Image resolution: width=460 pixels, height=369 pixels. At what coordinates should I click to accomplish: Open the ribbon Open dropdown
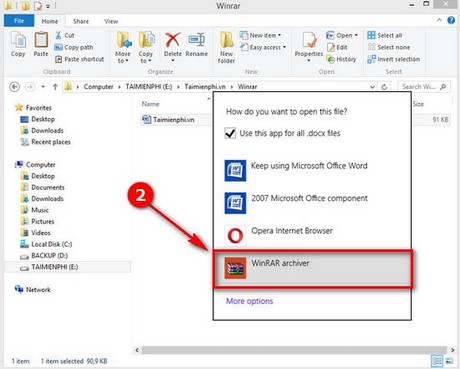tap(342, 35)
